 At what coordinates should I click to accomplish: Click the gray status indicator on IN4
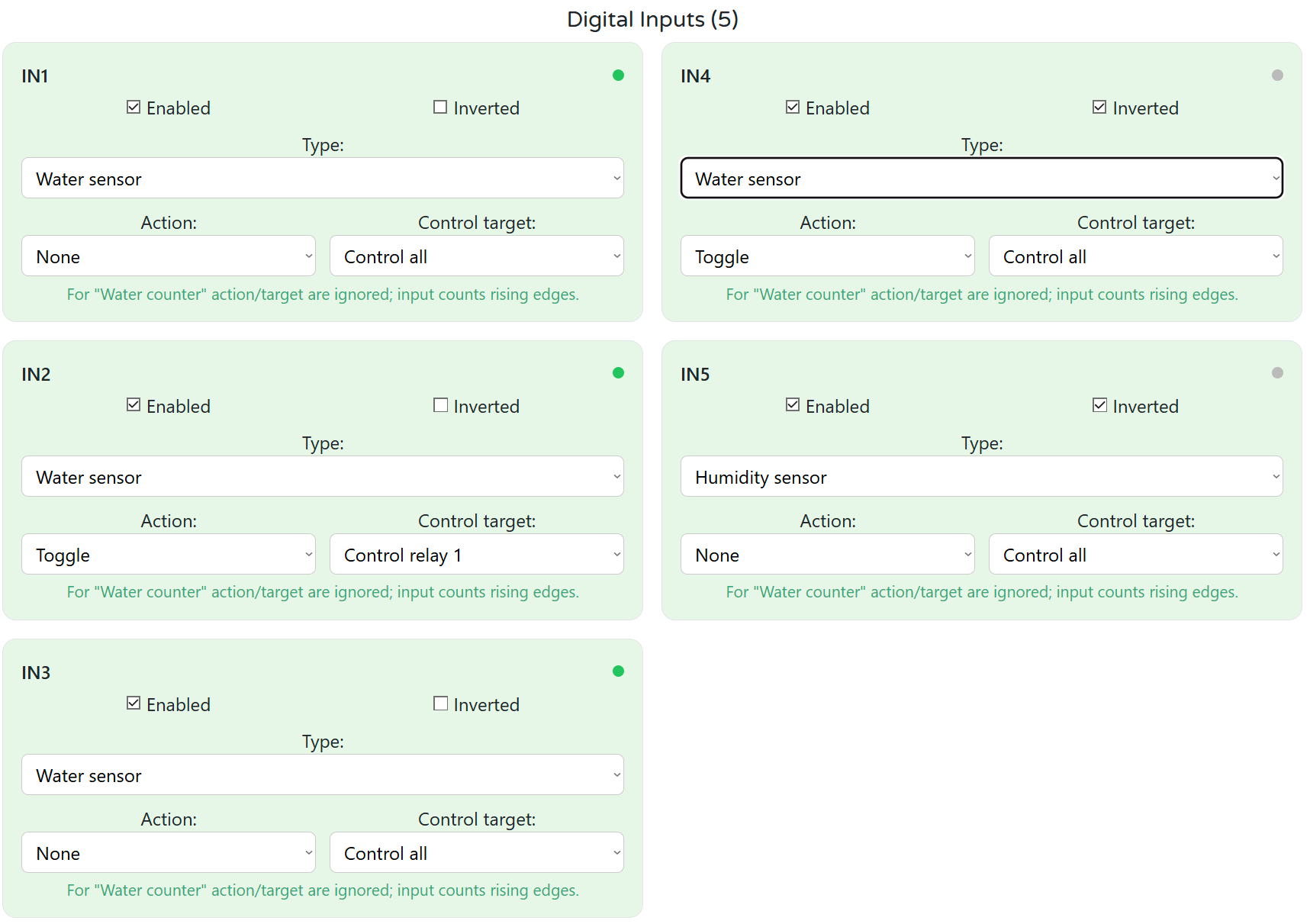(1276, 75)
